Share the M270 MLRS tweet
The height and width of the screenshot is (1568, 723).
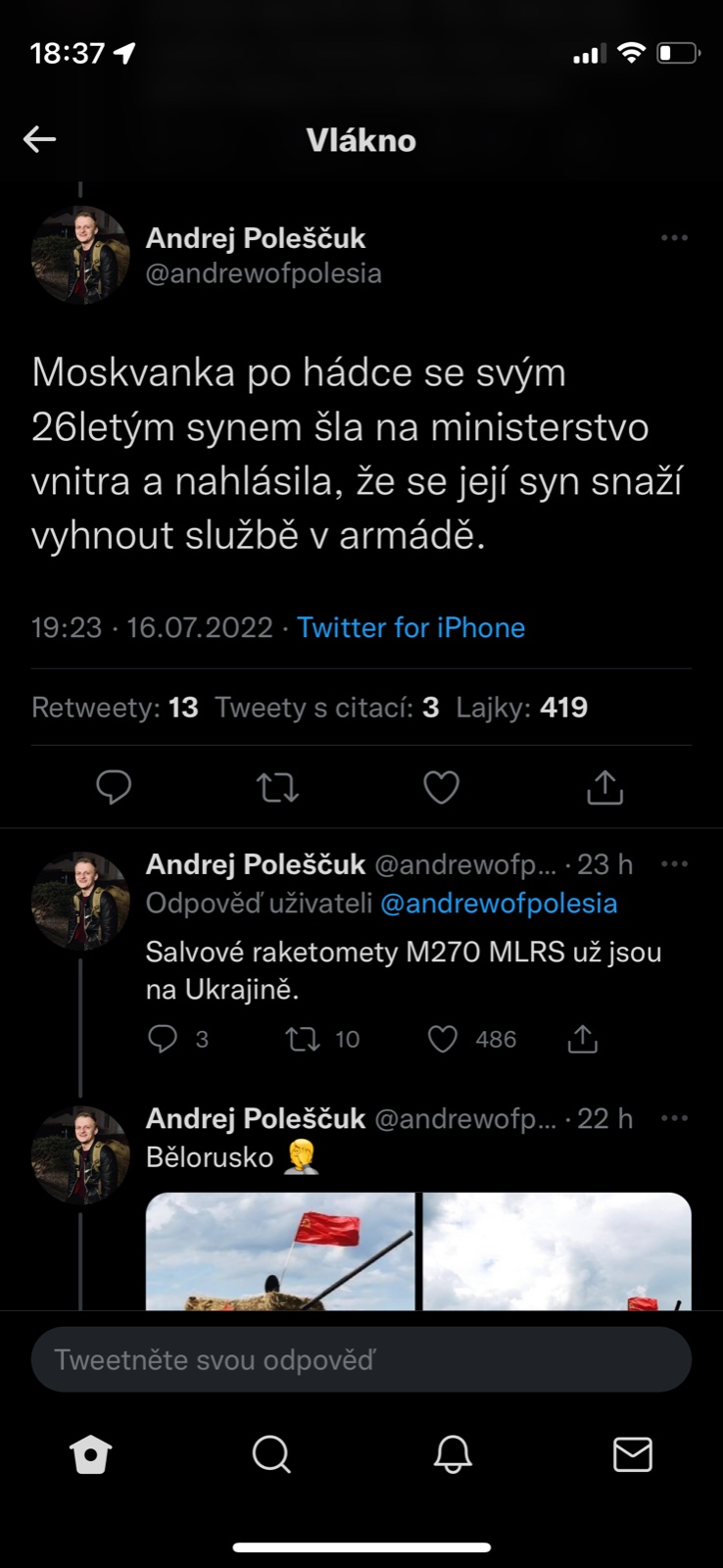click(x=583, y=1039)
